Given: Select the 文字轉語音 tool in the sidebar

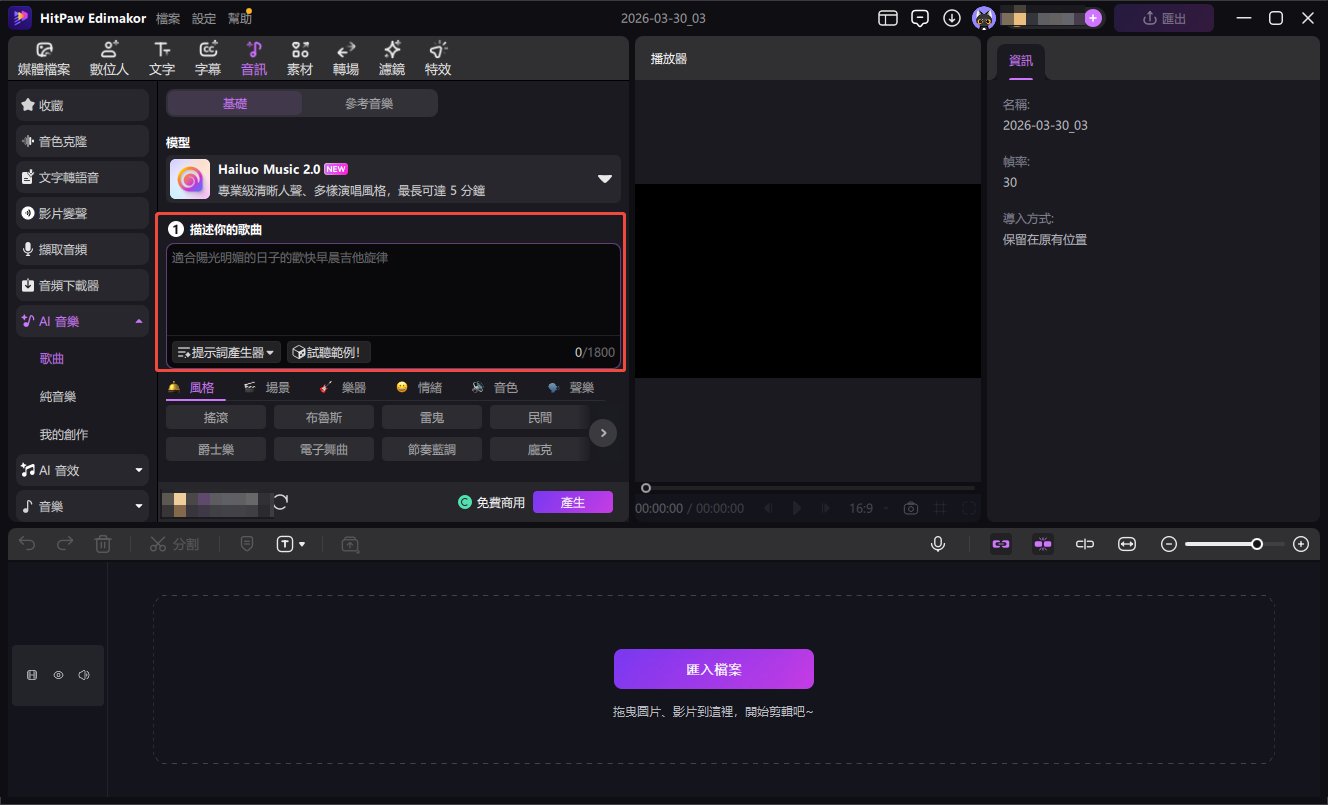Looking at the screenshot, I should point(81,176).
